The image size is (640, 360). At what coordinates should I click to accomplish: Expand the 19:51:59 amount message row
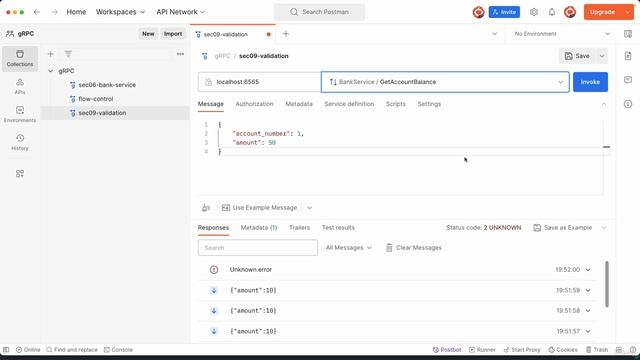point(588,291)
